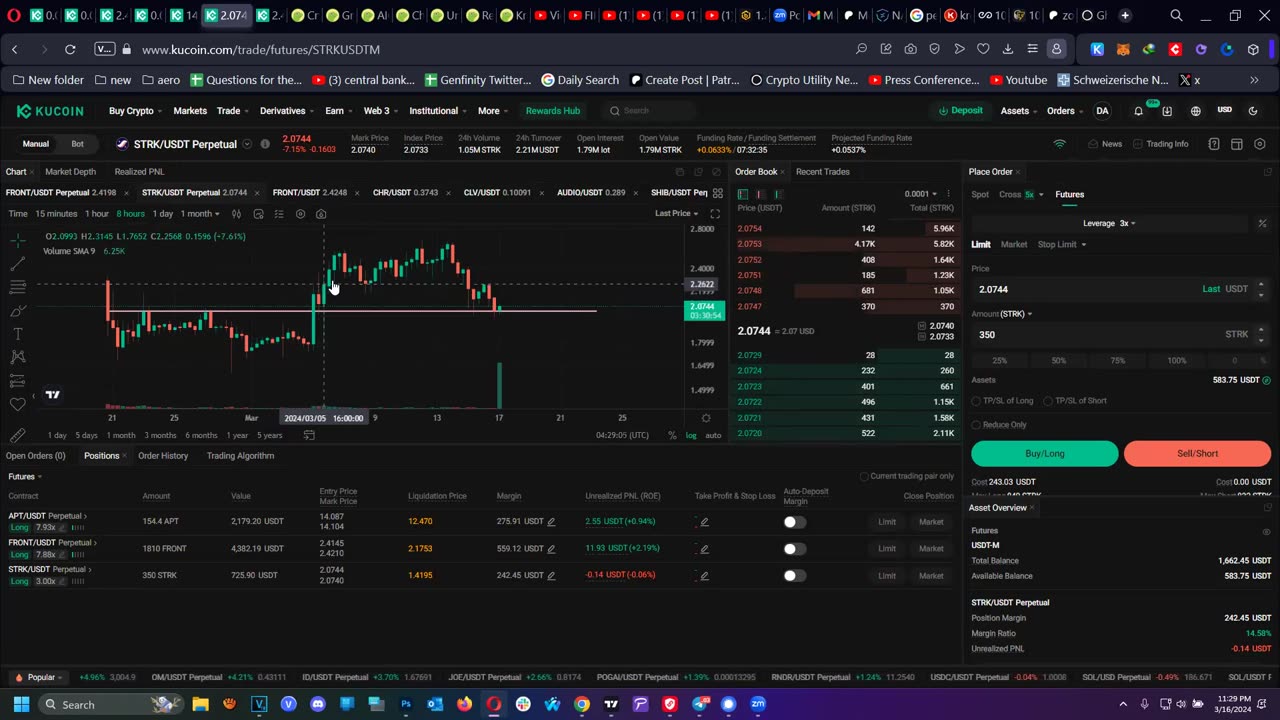Enable TP/SL of Short option
1280x720 pixels.
tap(1048, 401)
